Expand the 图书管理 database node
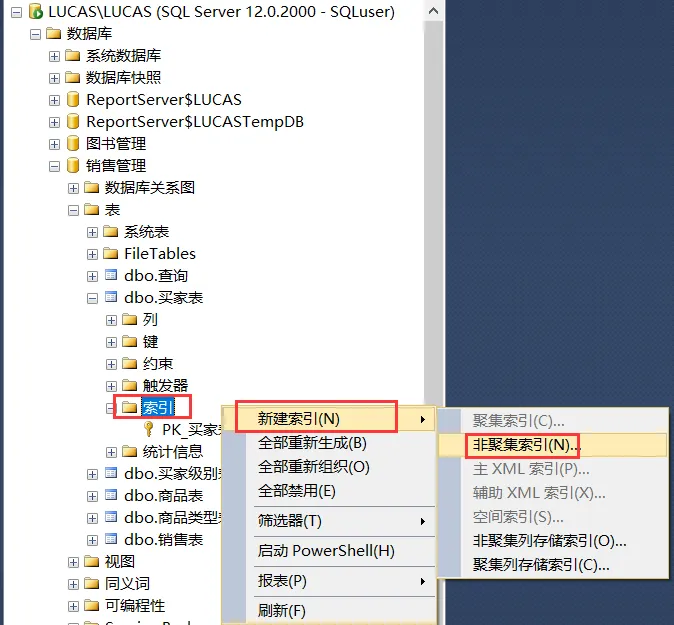Image resolution: width=674 pixels, height=625 pixels. [x=54, y=144]
